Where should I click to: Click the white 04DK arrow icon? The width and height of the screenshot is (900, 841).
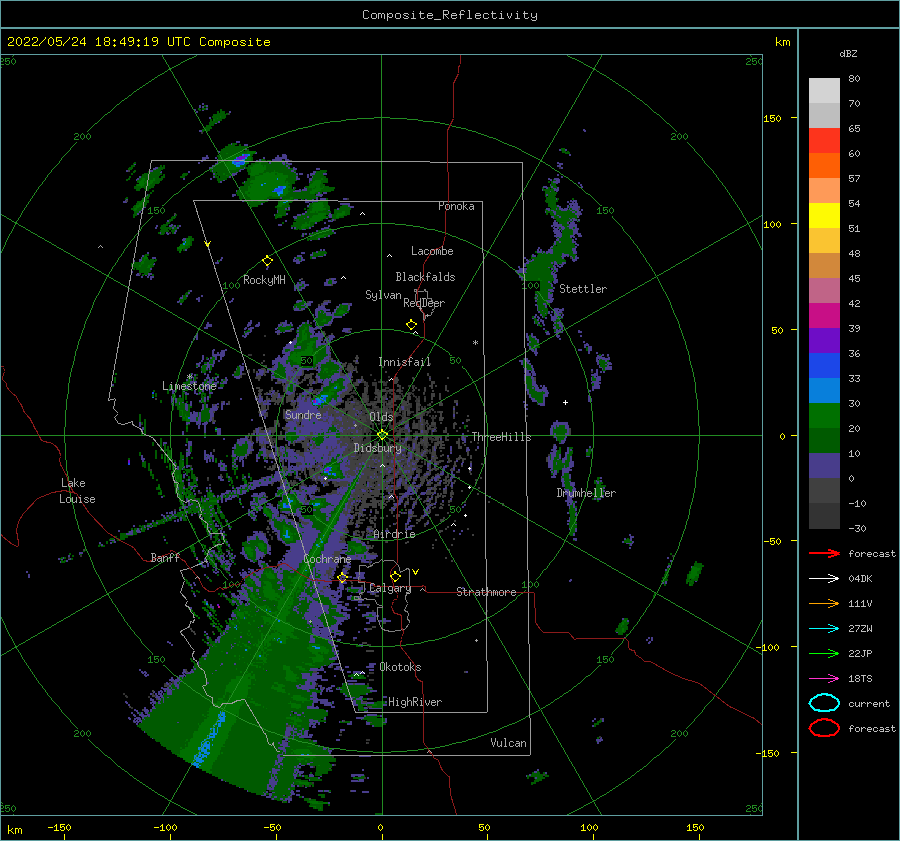[824, 579]
